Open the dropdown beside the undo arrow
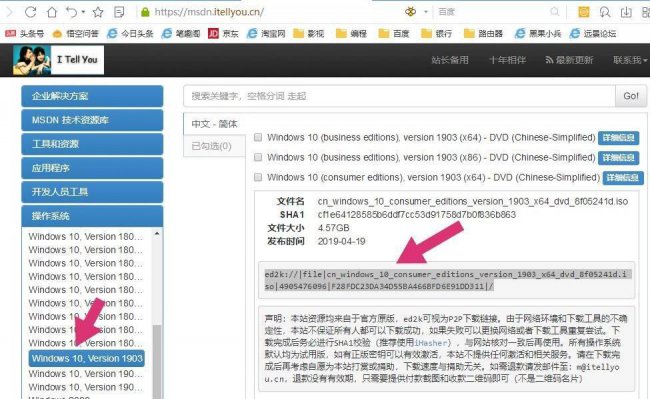The height and width of the screenshot is (399, 650). point(83,12)
